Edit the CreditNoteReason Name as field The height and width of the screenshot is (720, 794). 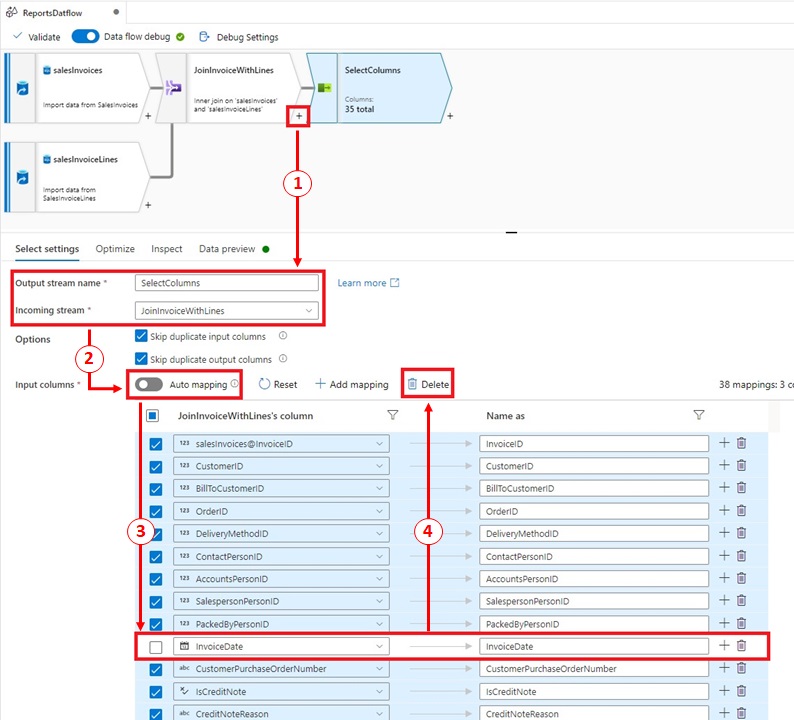click(x=593, y=713)
